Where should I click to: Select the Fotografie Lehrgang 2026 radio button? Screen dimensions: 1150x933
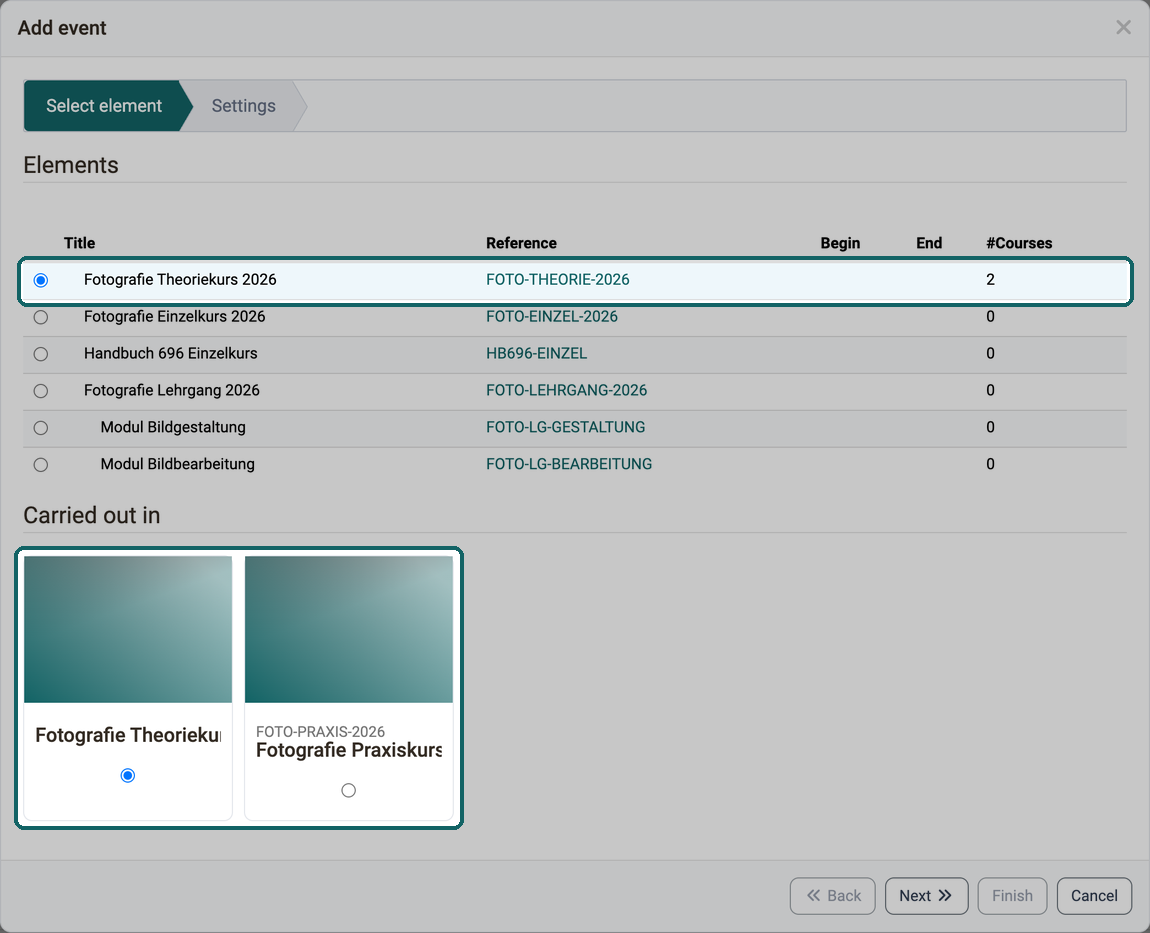tap(41, 391)
